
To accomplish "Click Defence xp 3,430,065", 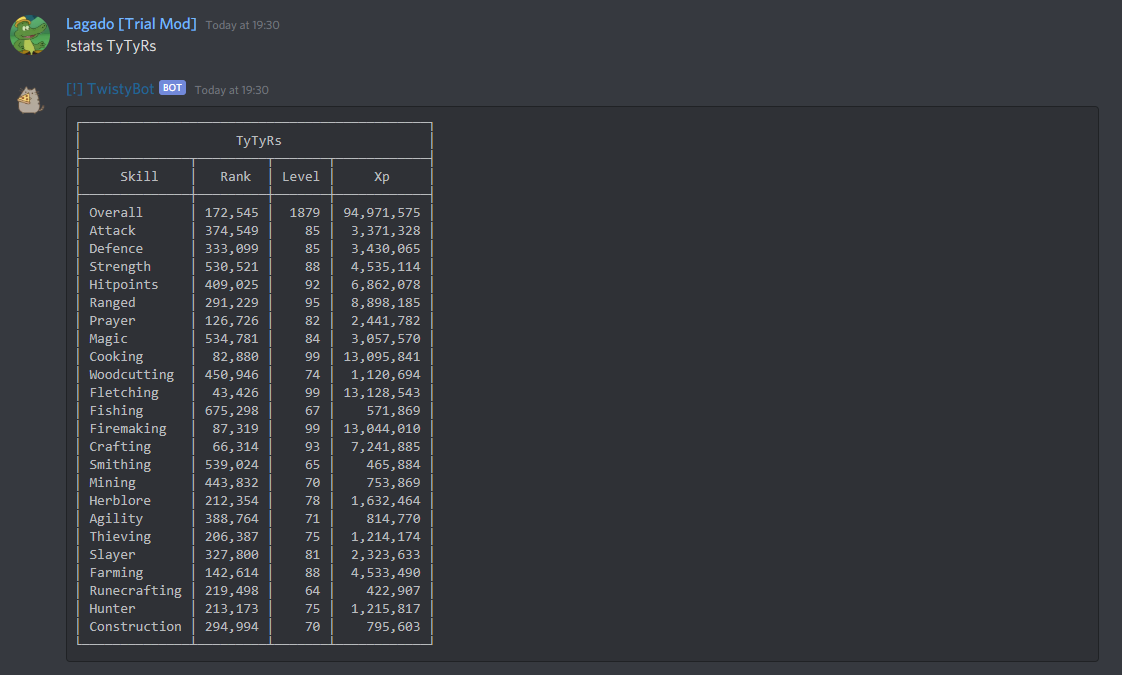I will 386,248.
